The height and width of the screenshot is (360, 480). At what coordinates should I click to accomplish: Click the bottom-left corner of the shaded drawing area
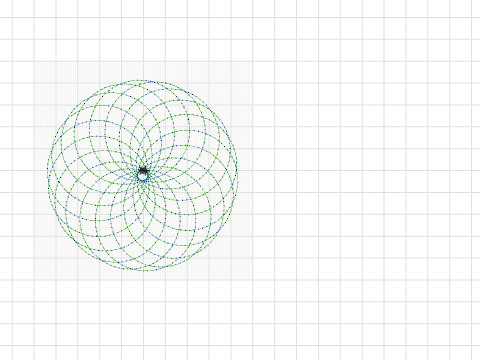pyautogui.click(x=35, y=279)
